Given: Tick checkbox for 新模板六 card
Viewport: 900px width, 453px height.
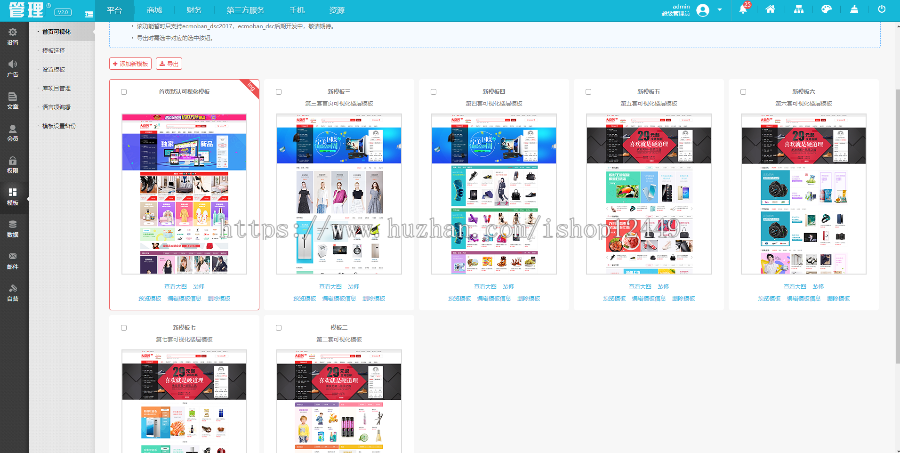Looking at the screenshot, I should point(743,92).
